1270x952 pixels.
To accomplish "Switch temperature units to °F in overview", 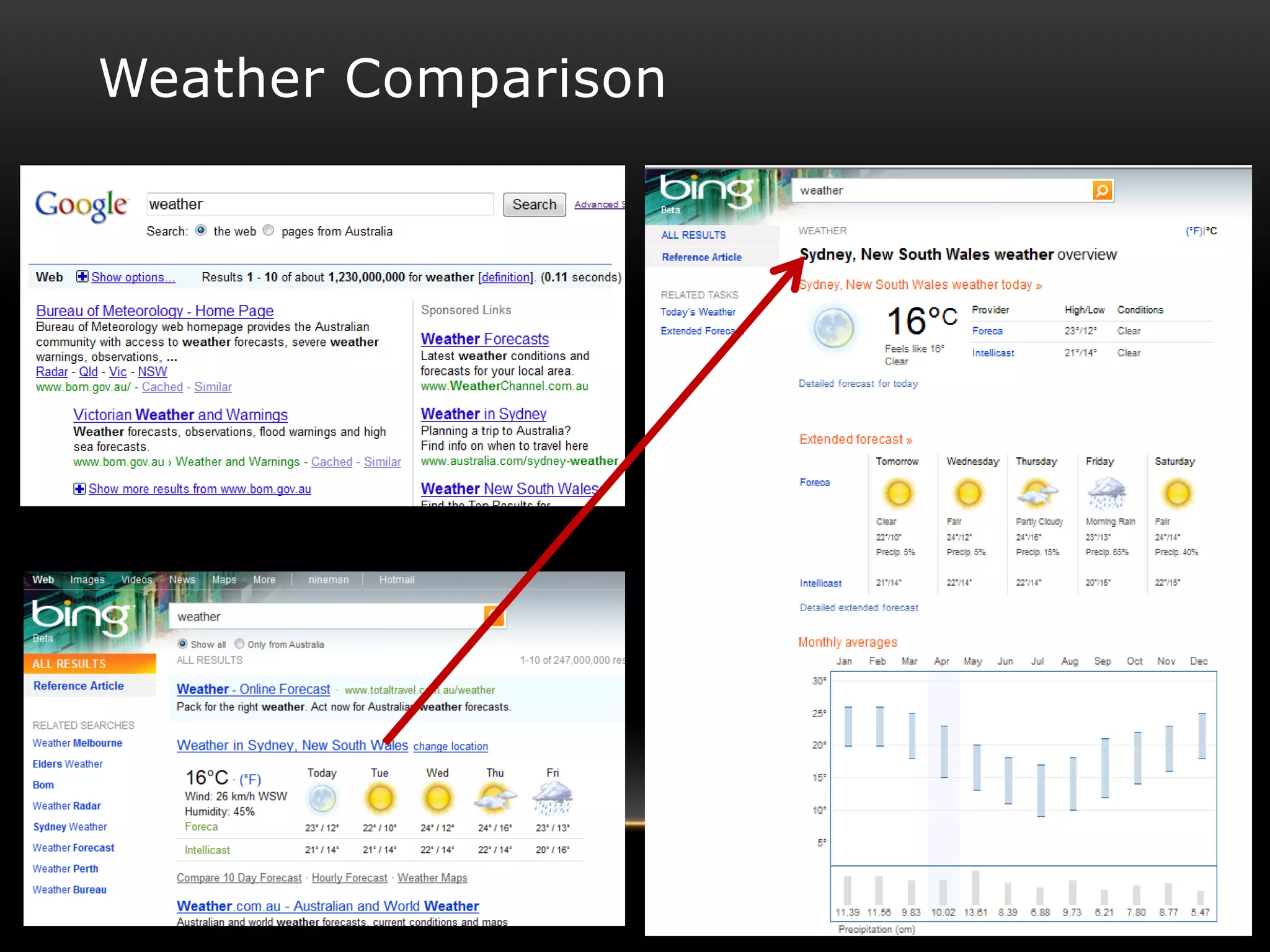I will point(1193,231).
